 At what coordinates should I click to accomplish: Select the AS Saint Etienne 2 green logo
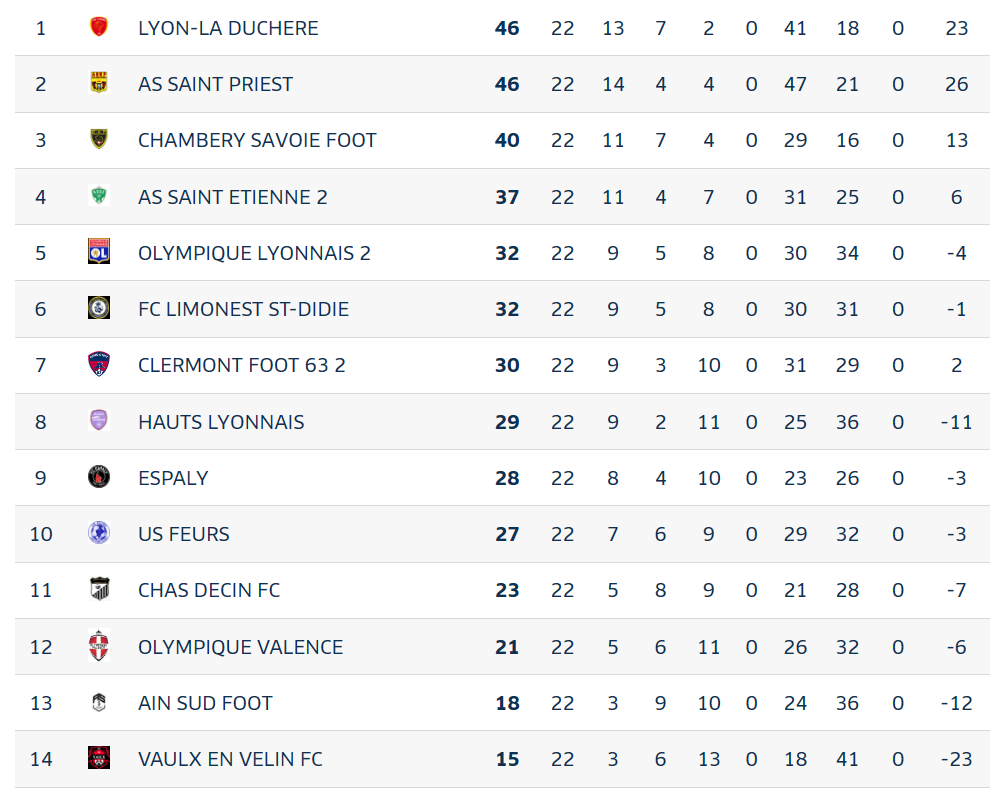point(98,196)
